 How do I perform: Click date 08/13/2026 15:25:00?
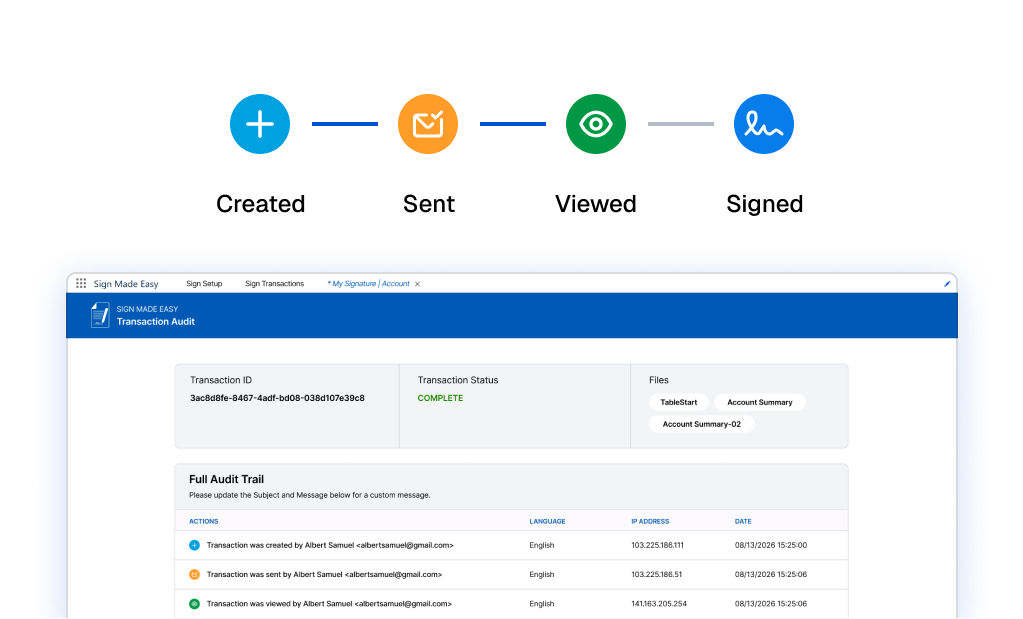pos(771,545)
